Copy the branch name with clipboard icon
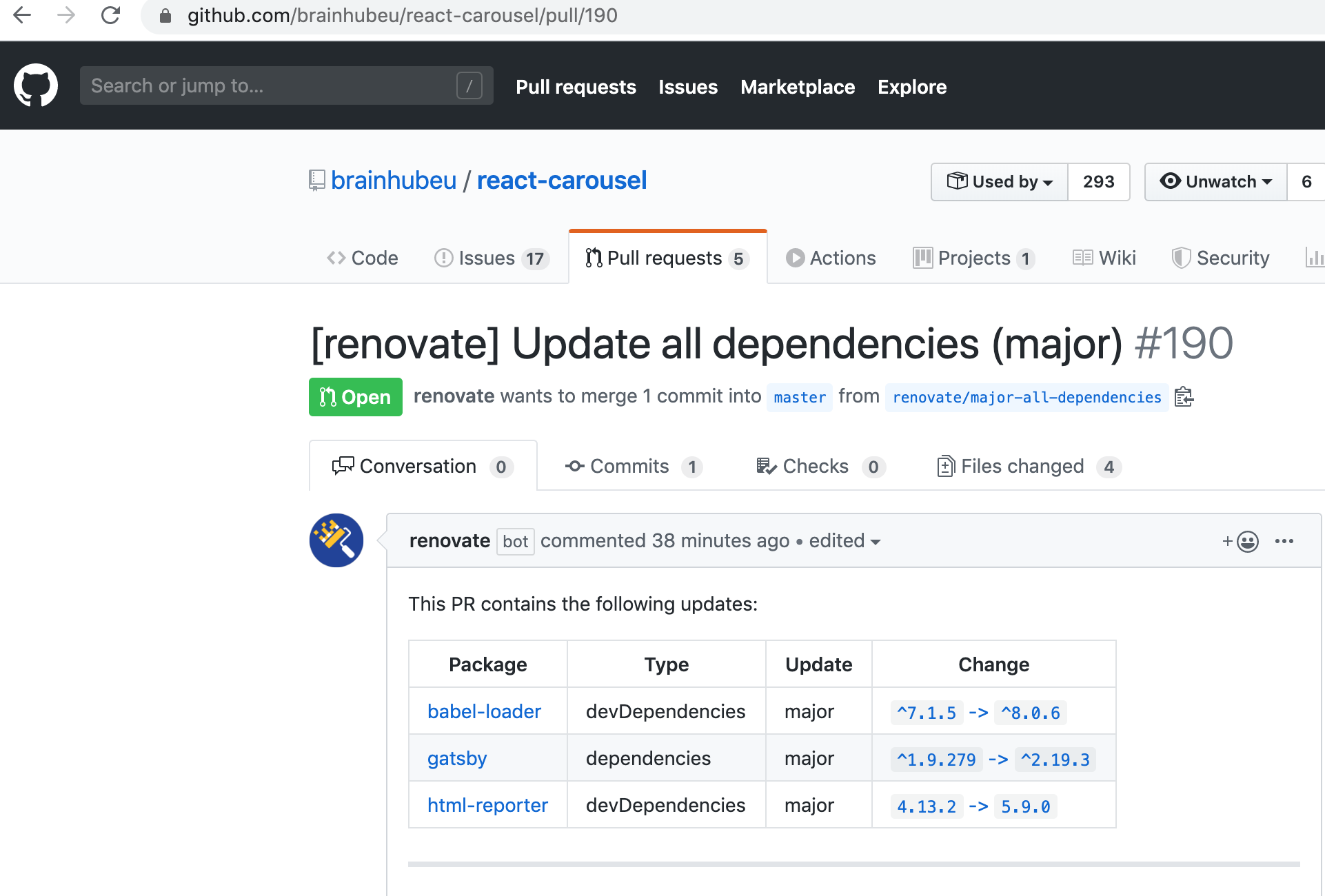The image size is (1325, 896). 1184,397
